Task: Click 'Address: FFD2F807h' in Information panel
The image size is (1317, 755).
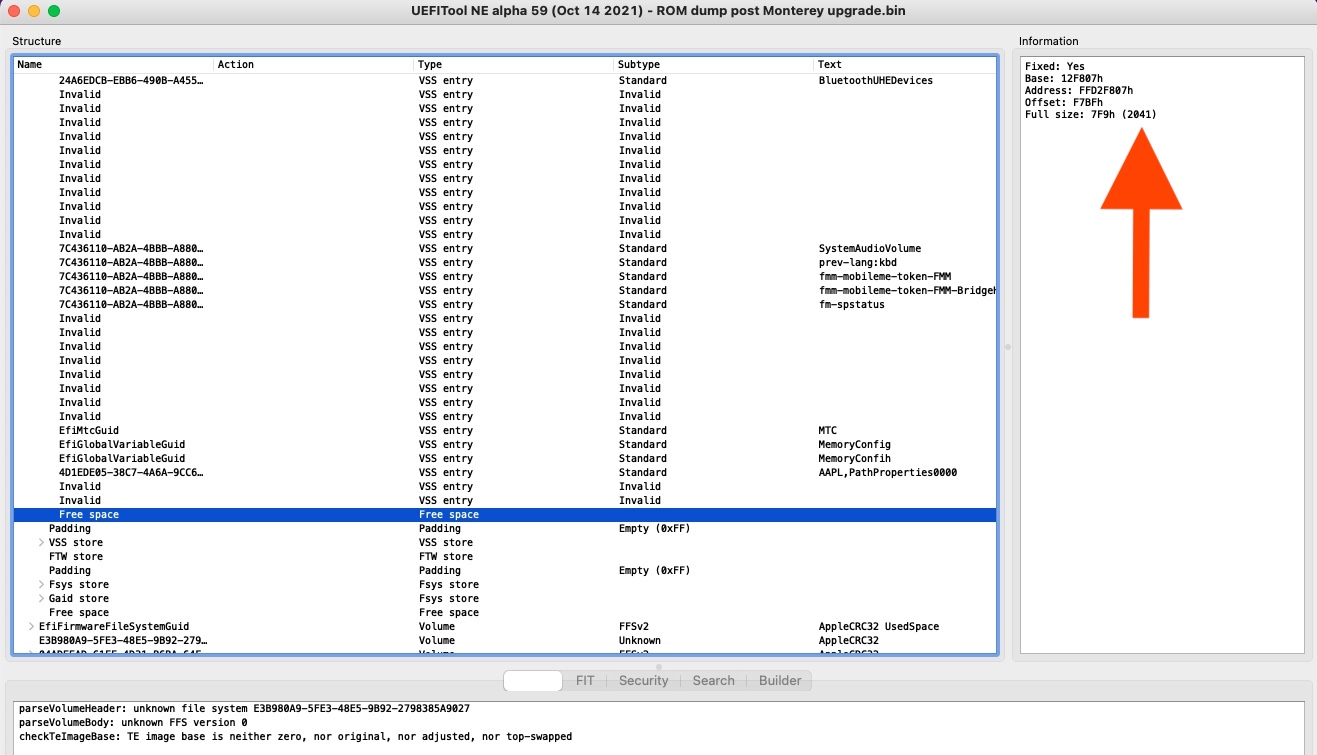Action: 1078,90
